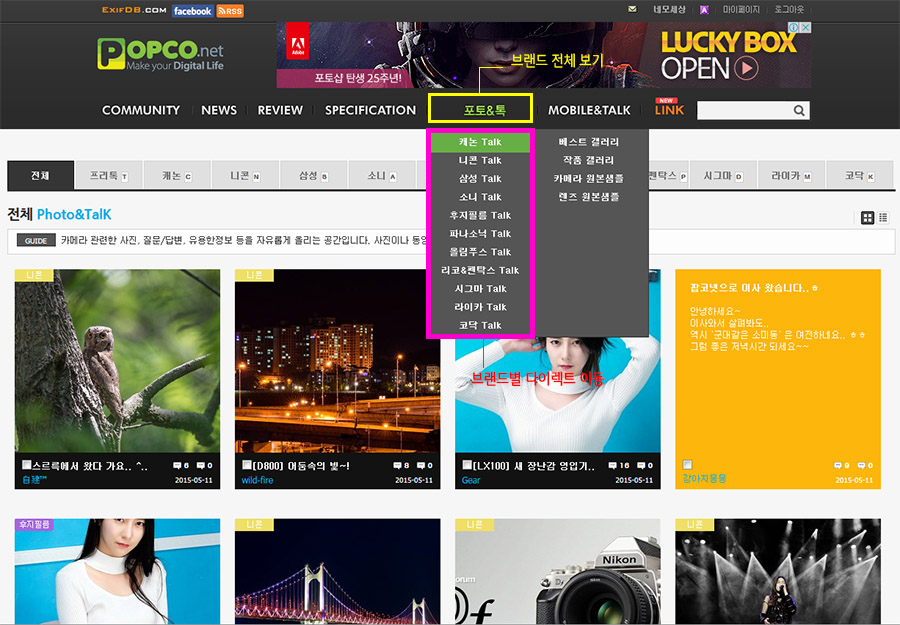Select 삼성 Talk in dropdown
This screenshot has width=900, height=625.
(480, 179)
